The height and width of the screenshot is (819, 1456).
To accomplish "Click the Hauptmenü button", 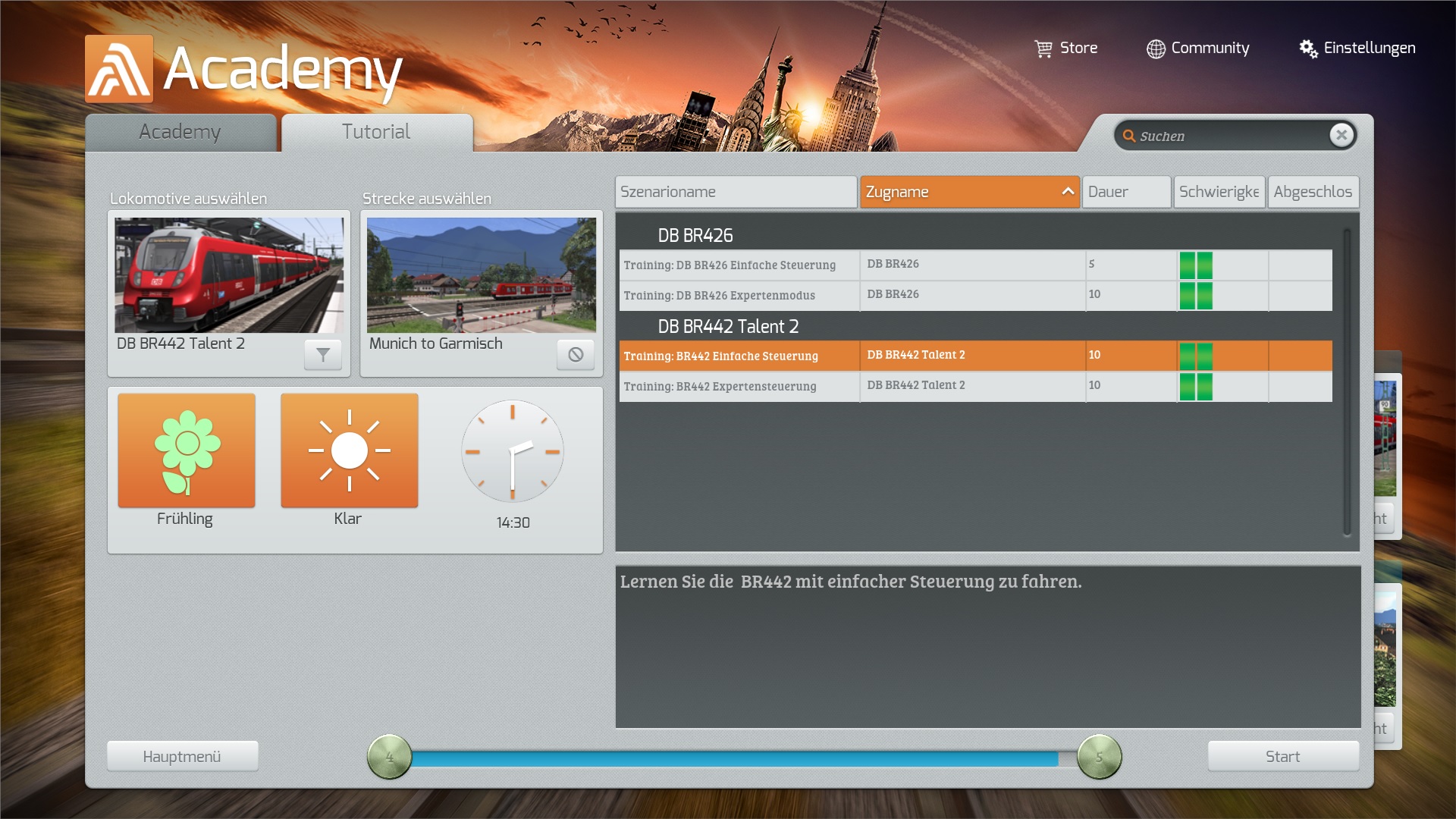I will 182,756.
